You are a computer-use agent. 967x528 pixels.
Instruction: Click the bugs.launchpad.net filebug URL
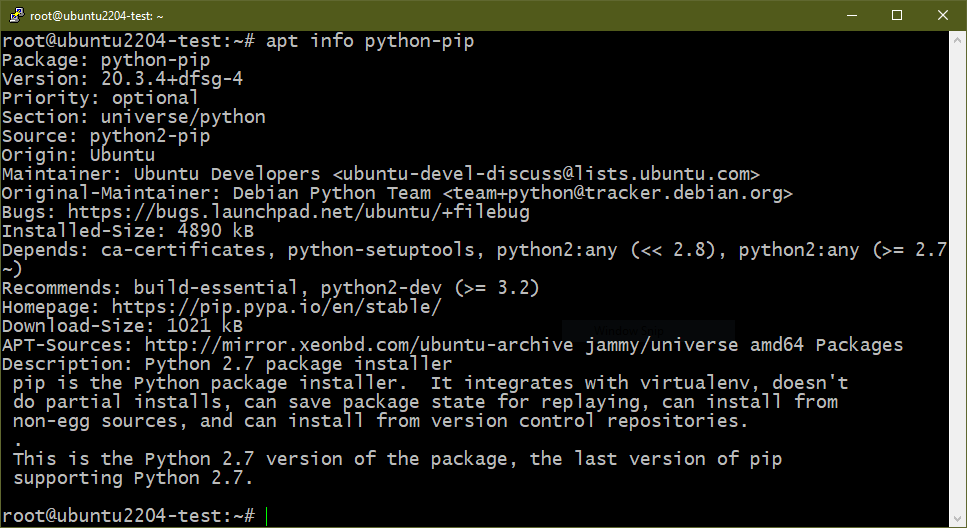click(x=298, y=212)
